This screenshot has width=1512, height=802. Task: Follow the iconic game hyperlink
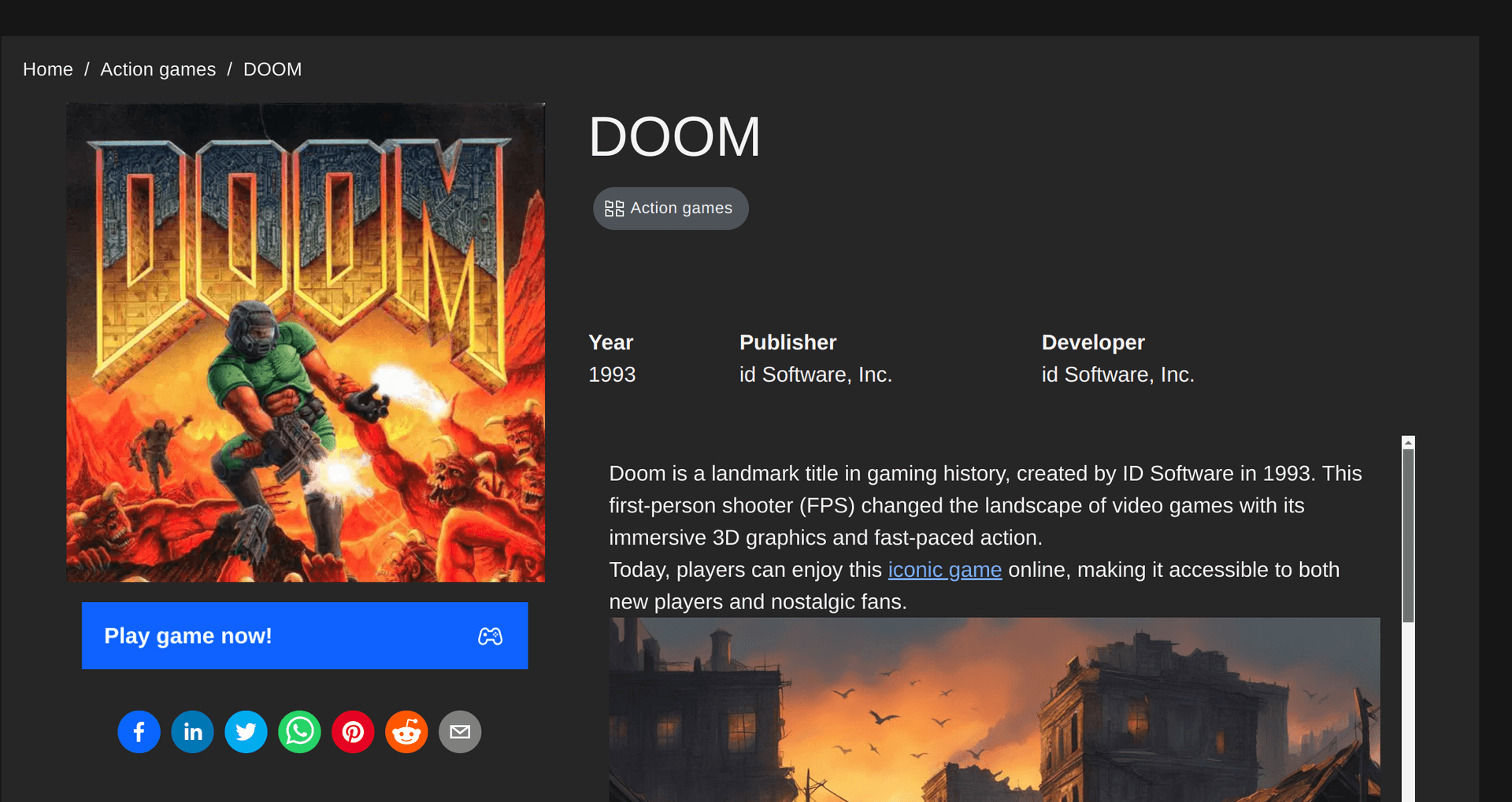pyautogui.click(x=944, y=570)
